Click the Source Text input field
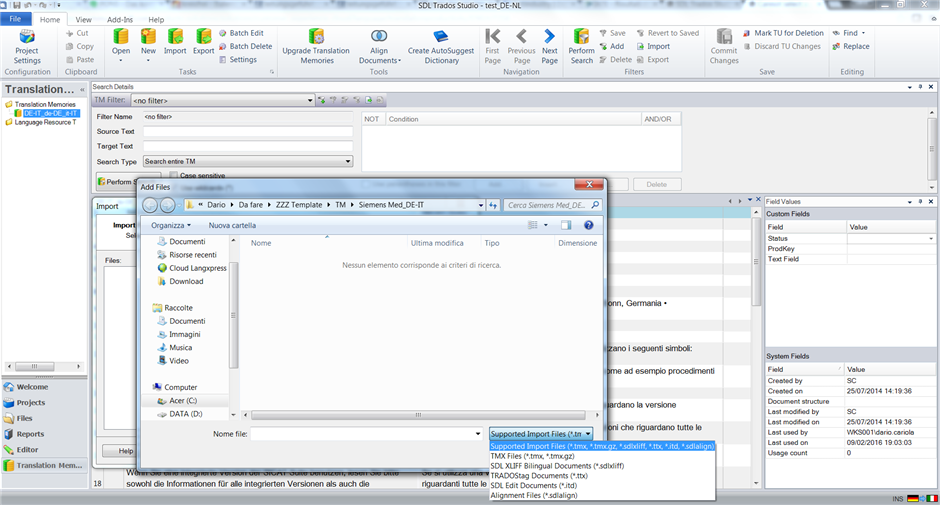 click(248, 131)
